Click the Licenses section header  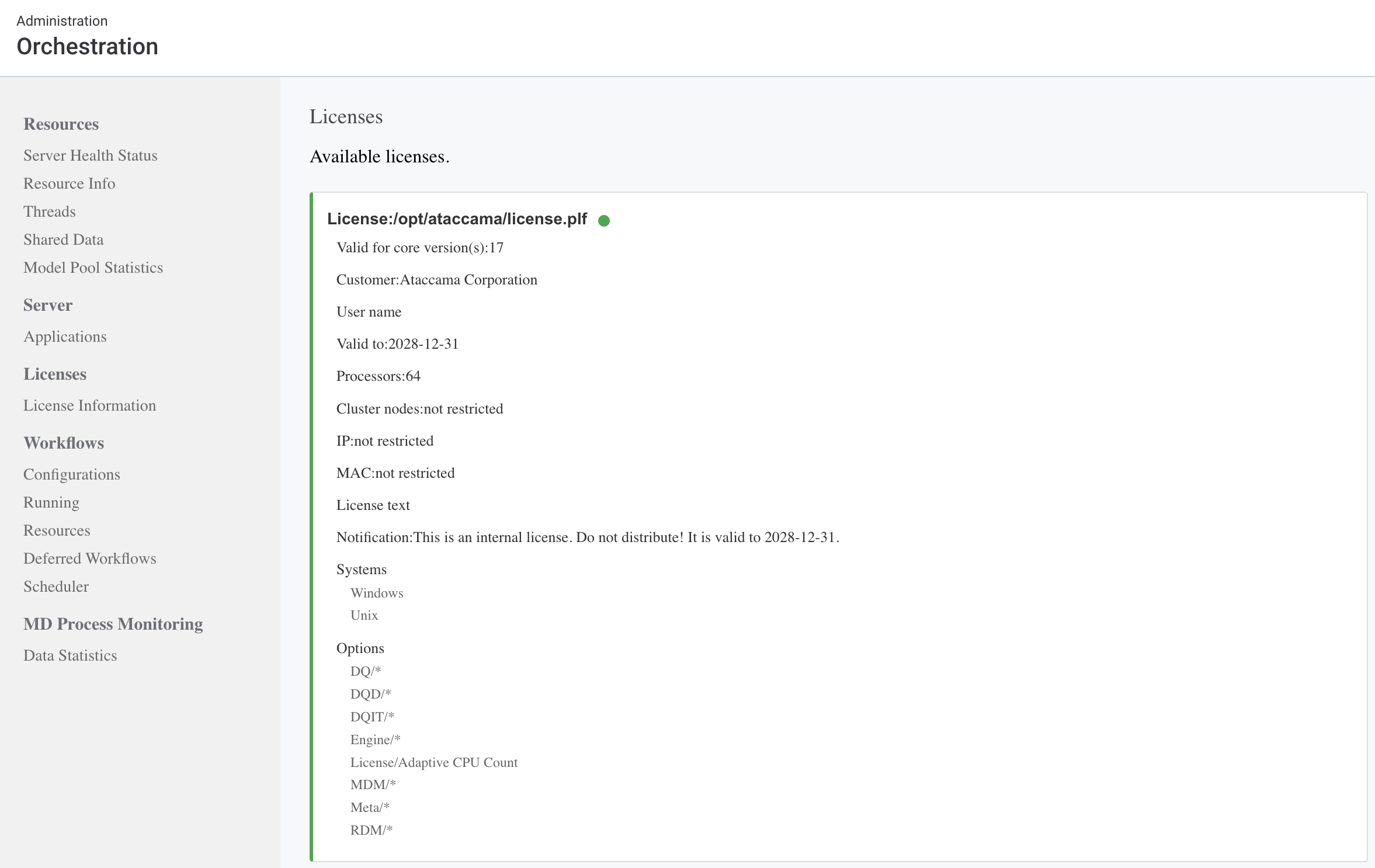pos(54,374)
